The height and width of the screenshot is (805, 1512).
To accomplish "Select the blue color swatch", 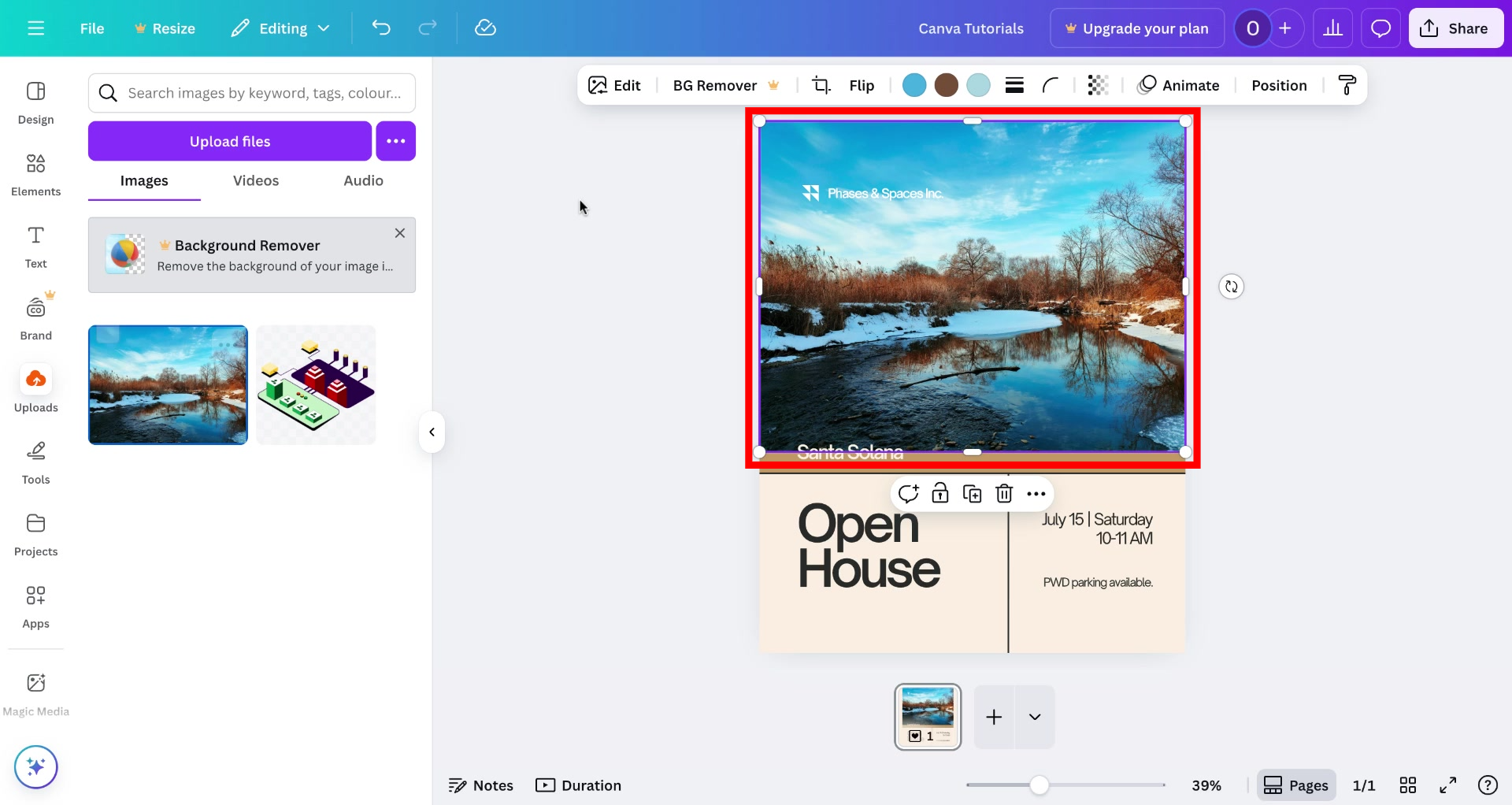I will pyautogui.click(x=914, y=85).
